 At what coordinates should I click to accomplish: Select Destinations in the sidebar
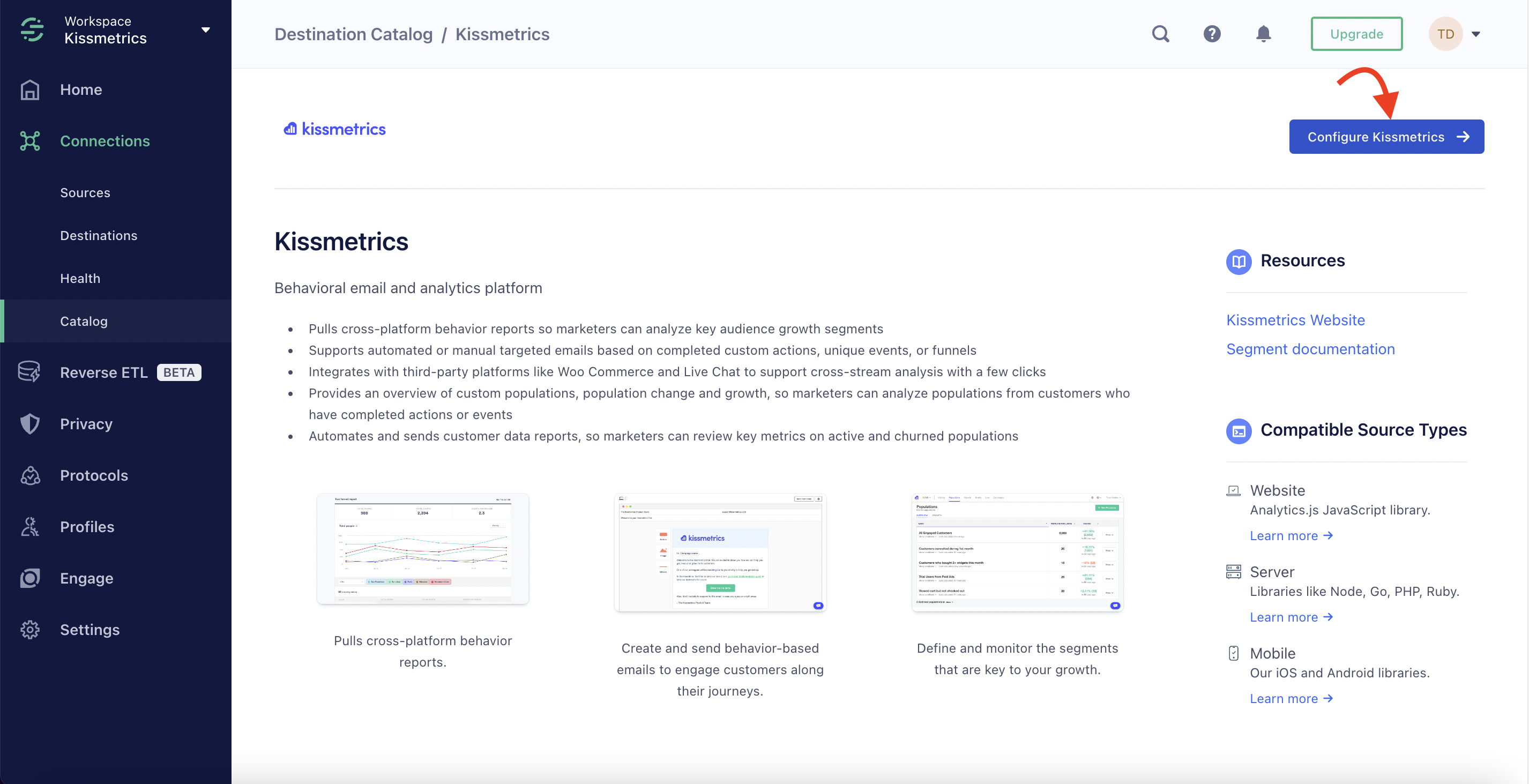tap(99, 236)
